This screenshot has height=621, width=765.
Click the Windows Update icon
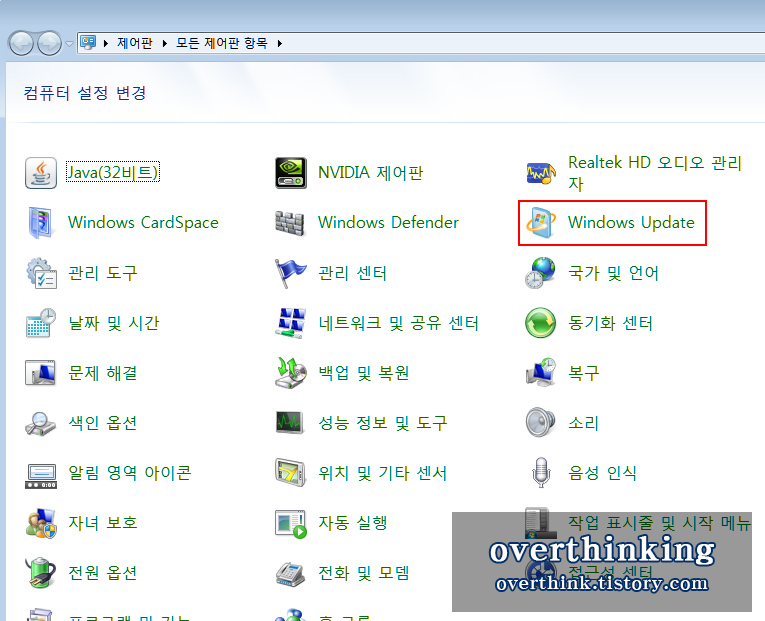(x=541, y=222)
